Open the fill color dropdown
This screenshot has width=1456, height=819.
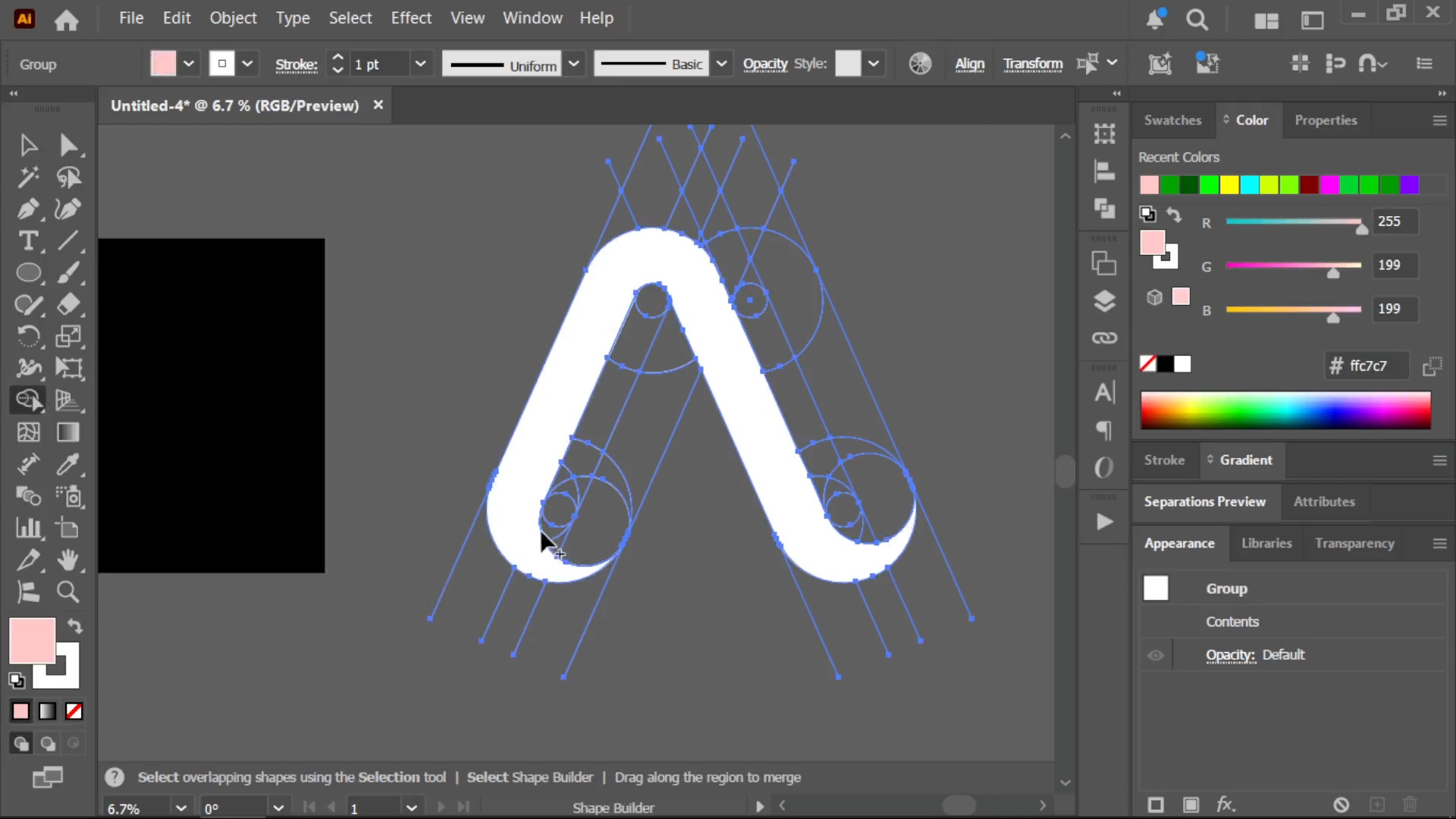pos(189,64)
